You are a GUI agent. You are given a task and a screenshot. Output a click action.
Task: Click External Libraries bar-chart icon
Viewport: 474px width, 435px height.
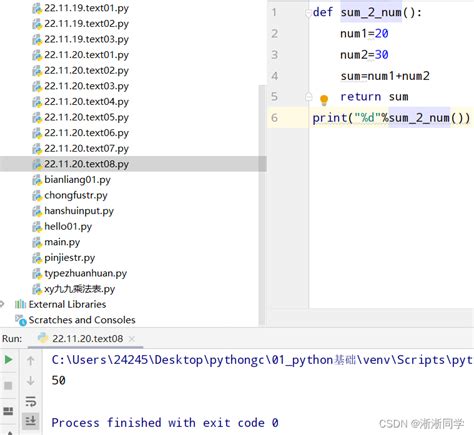(20, 304)
